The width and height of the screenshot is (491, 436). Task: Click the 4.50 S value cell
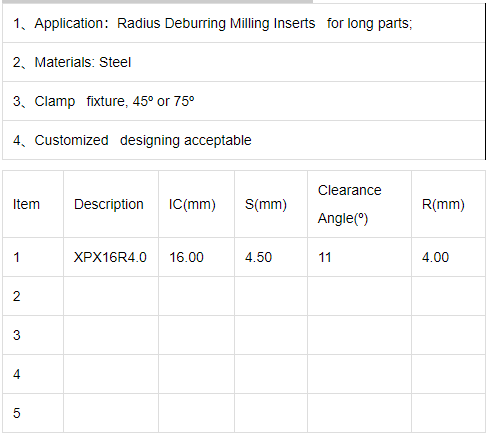[x=271, y=257]
